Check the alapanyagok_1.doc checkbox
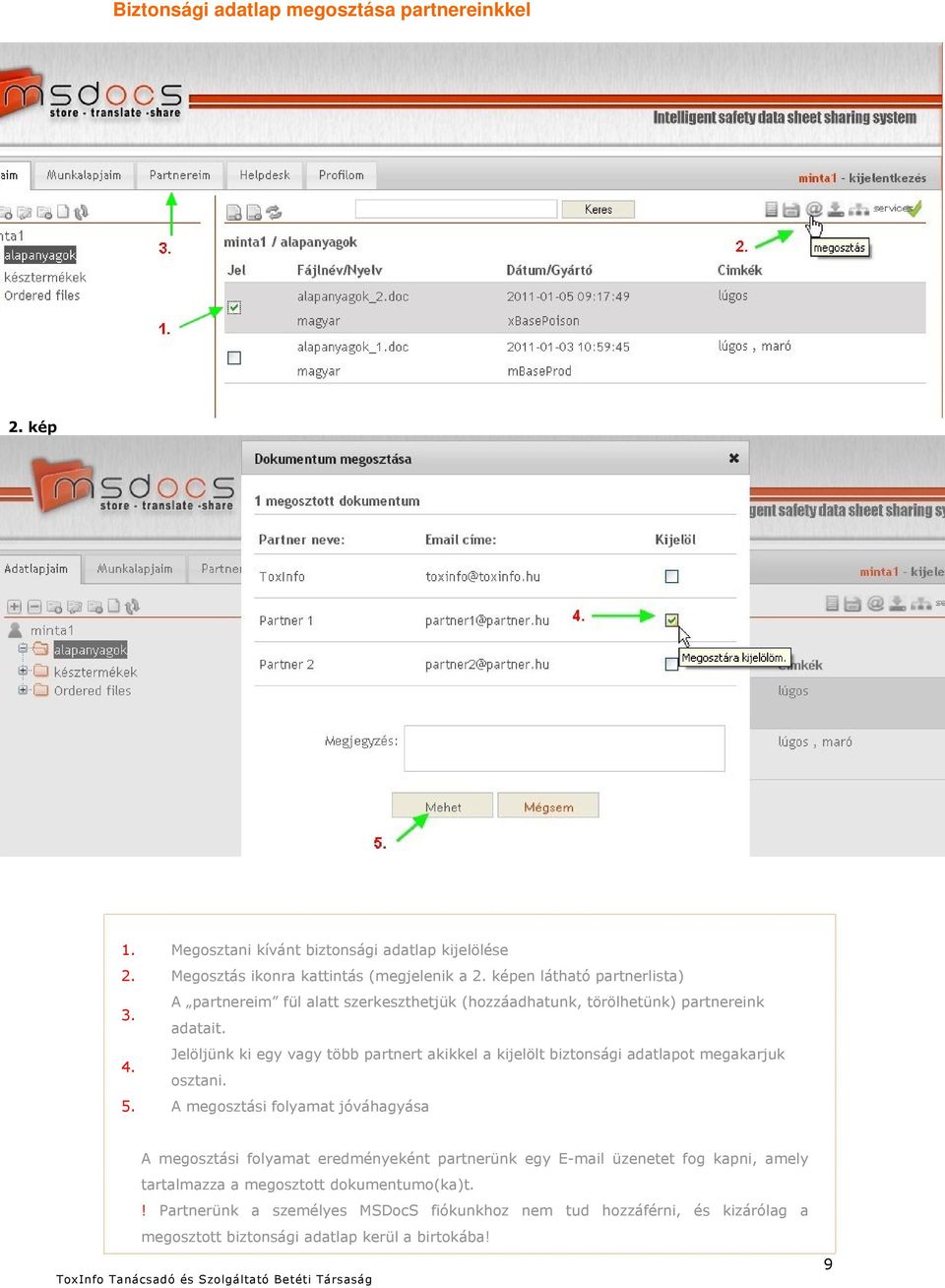 (x=234, y=357)
